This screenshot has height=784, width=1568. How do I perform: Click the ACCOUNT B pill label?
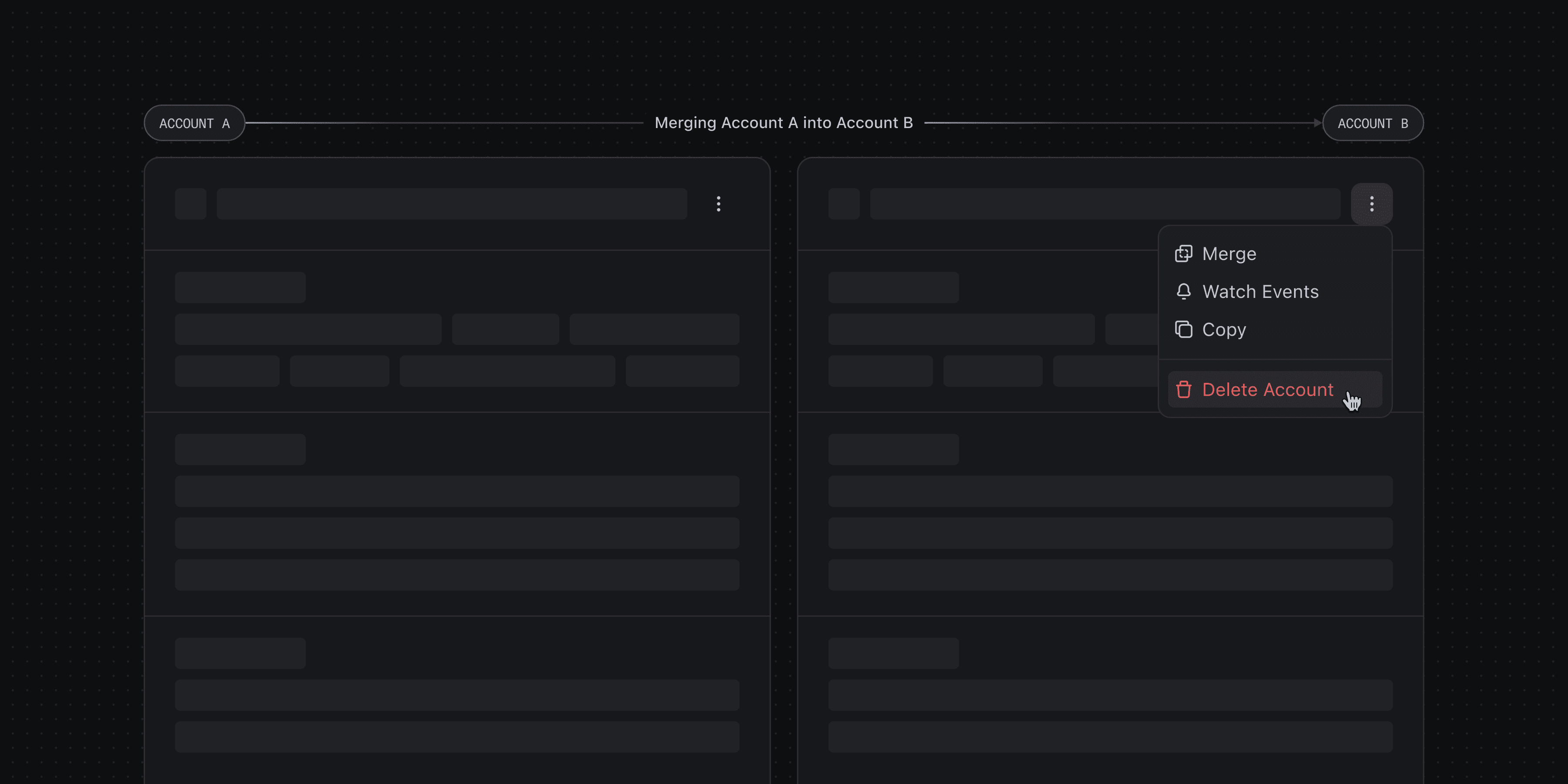[1372, 124]
